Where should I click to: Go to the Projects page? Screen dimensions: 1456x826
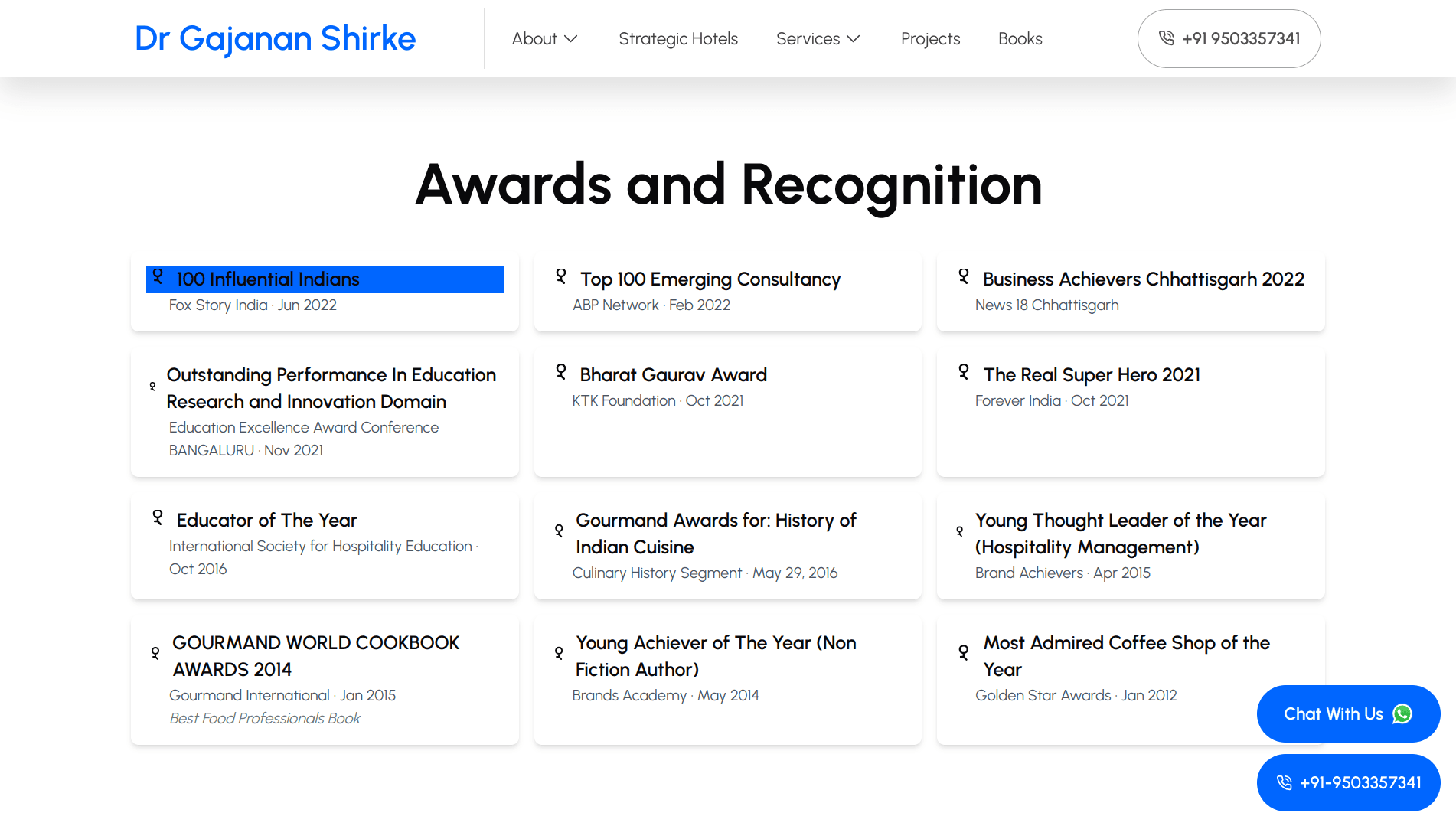tap(930, 39)
